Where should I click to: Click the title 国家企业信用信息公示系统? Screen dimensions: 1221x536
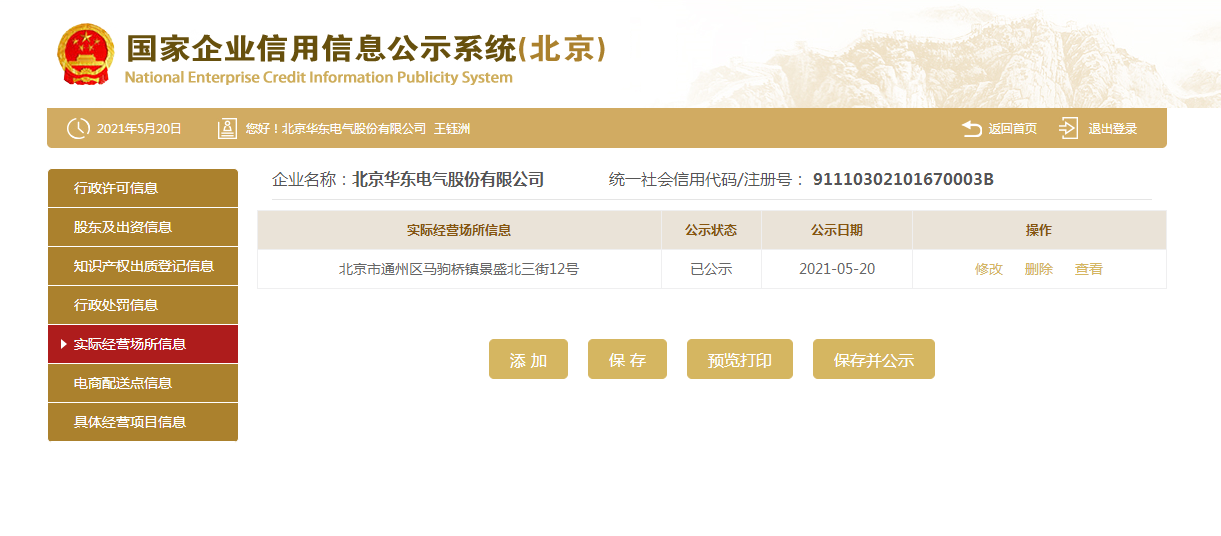tap(320, 48)
